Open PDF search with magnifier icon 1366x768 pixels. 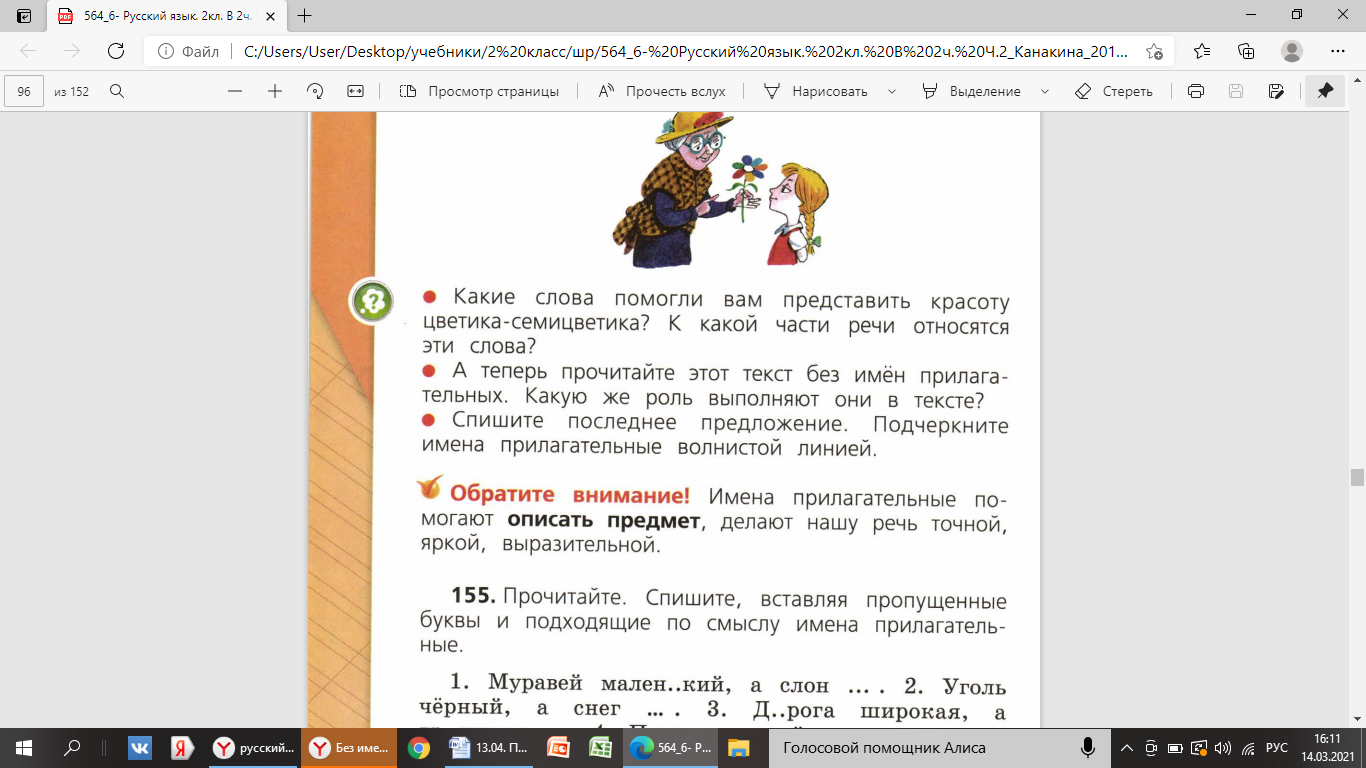click(x=117, y=91)
